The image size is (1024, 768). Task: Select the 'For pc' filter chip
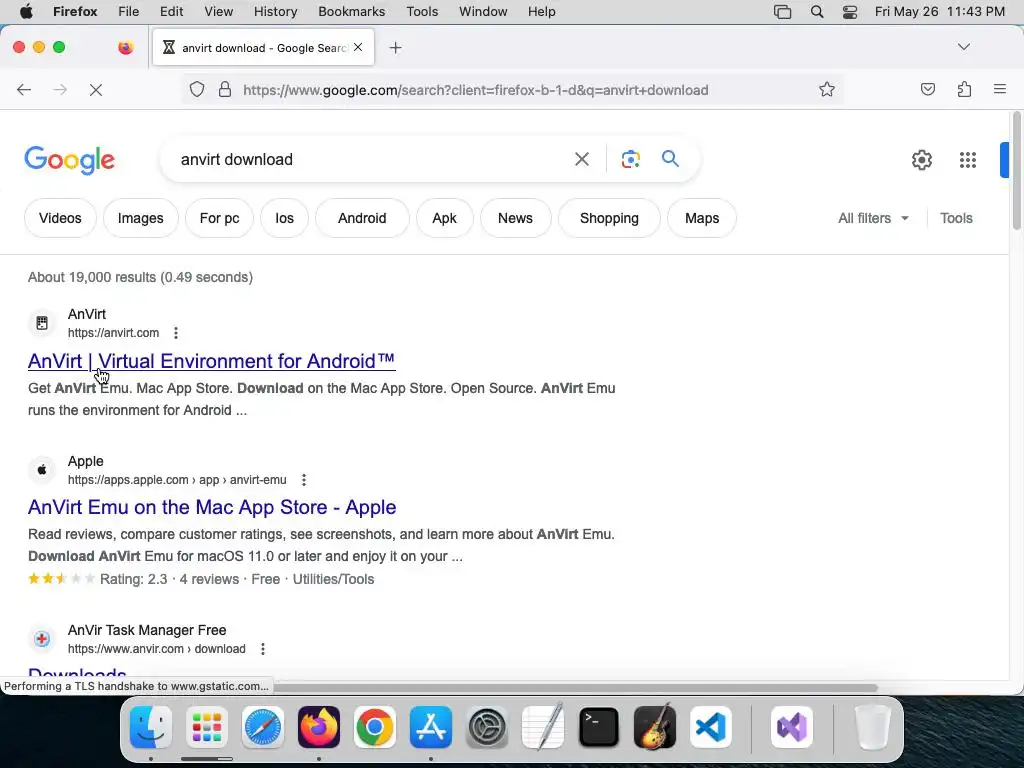click(x=219, y=218)
